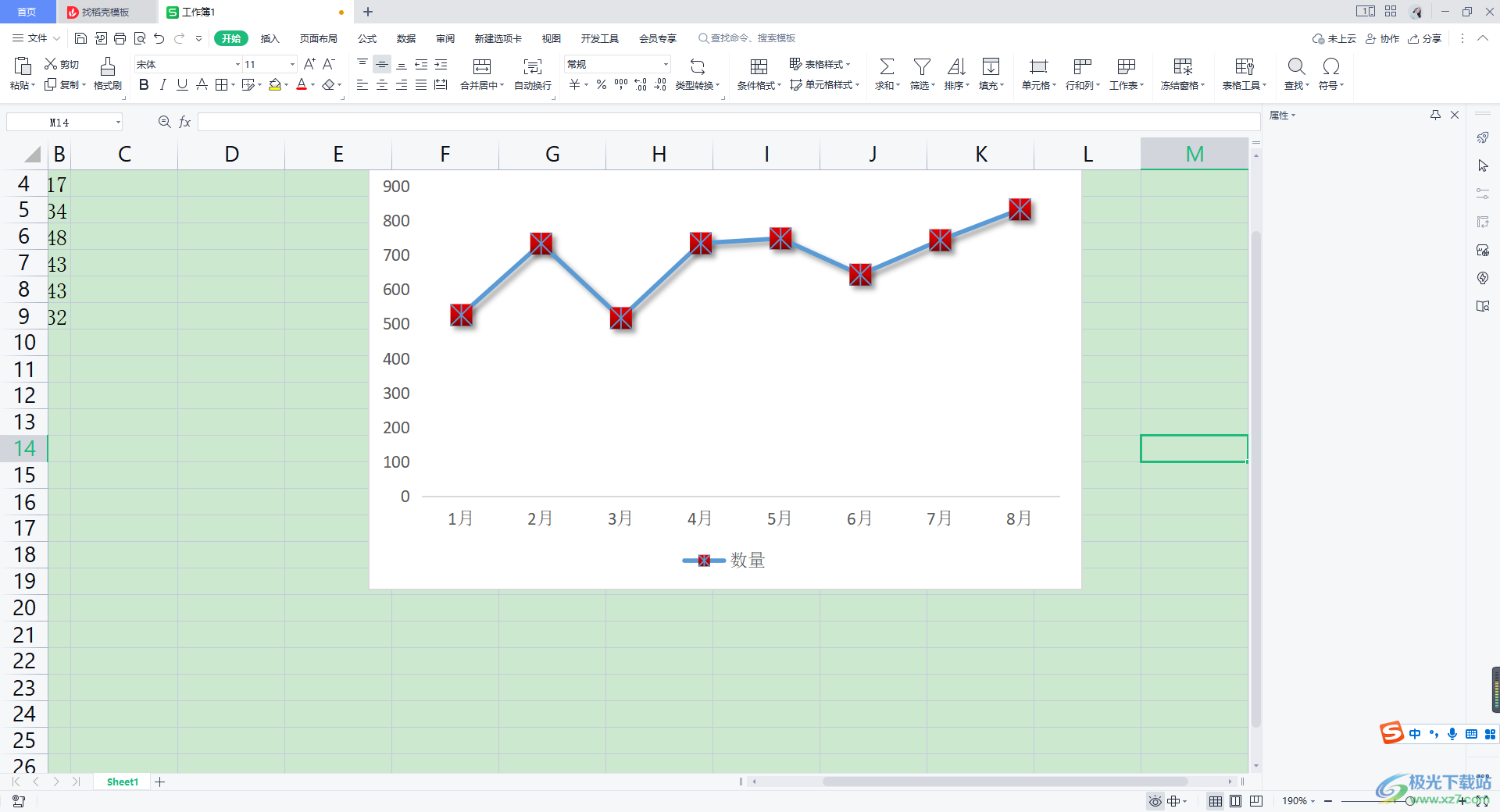Toggle center horizontal alignment
The image size is (1500, 812).
[x=382, y=84]
